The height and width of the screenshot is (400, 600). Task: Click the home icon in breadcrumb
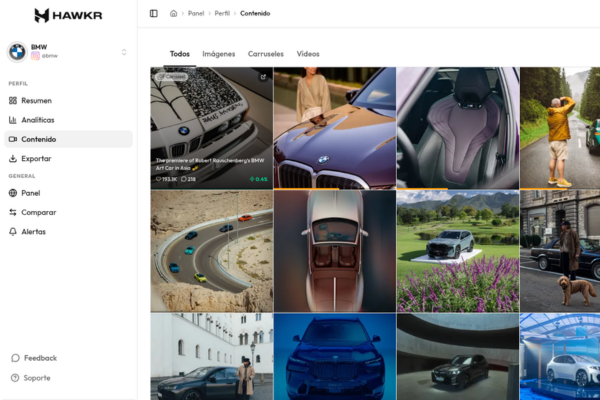(x=174, y=13)
